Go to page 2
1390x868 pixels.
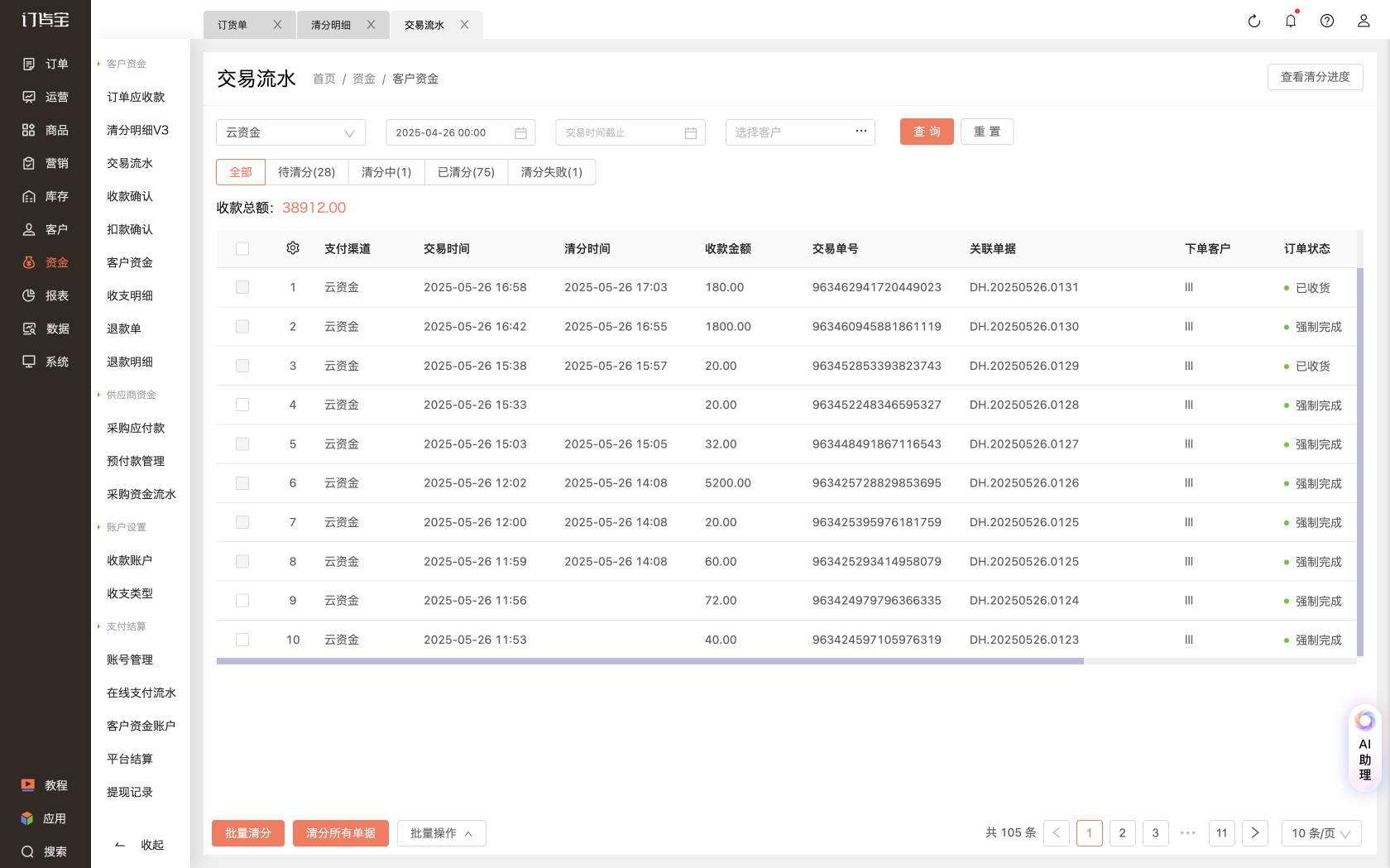pyautogui.click(x=1123, y=833)
